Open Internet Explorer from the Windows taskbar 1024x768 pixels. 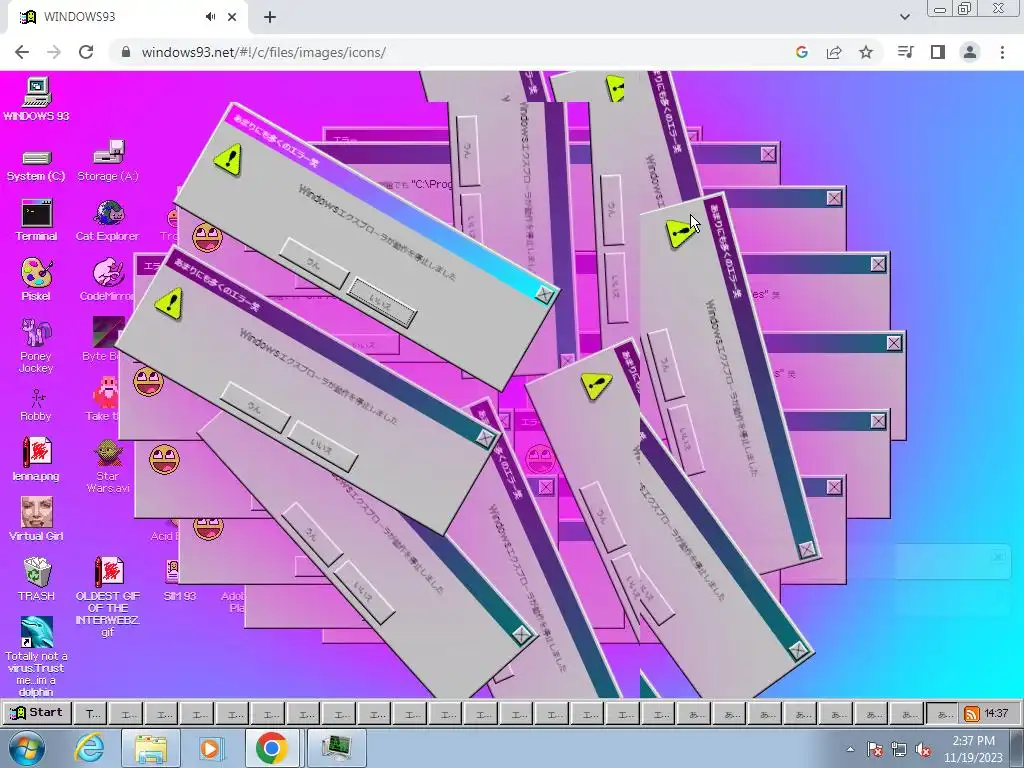89,748
